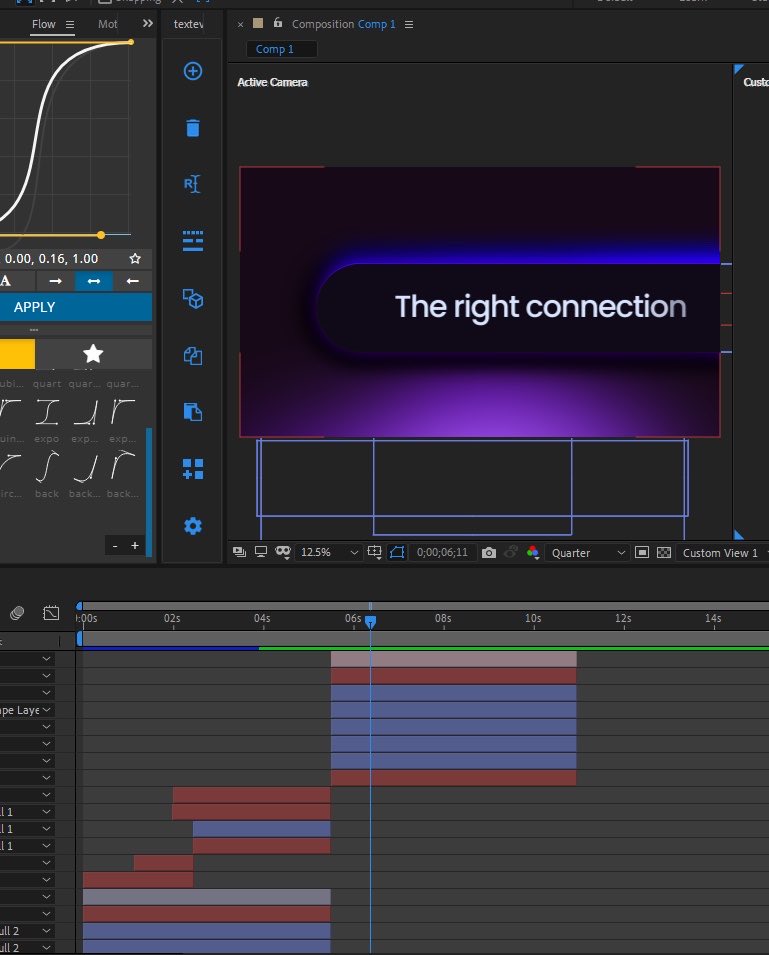Image resolution: width=769 pixels, height=955 pixels.
Task: Select the Composition Comp 1 tab
Action: pyautogui.click(x=343, y=24)
